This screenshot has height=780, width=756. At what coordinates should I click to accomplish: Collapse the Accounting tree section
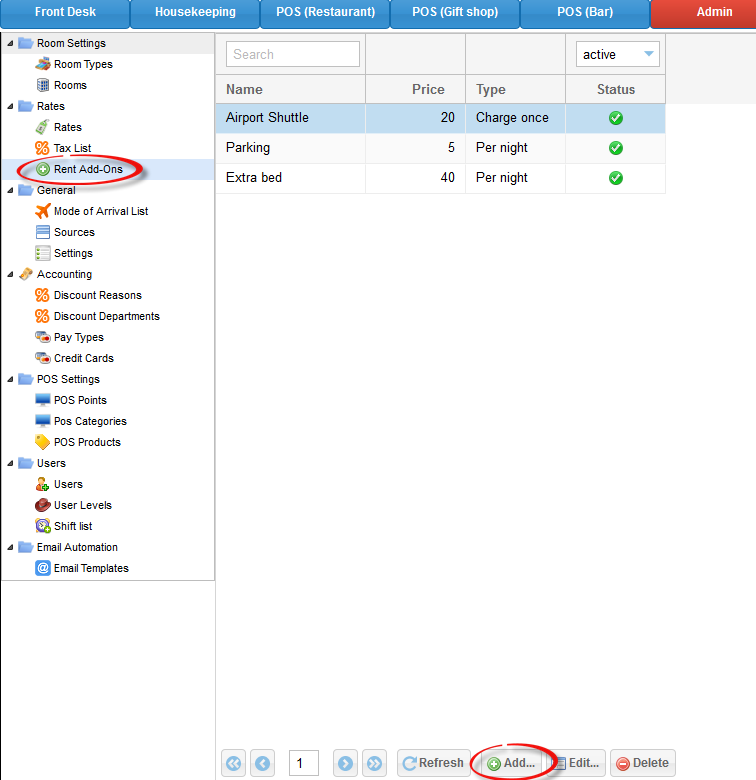[x=11, y=274]
